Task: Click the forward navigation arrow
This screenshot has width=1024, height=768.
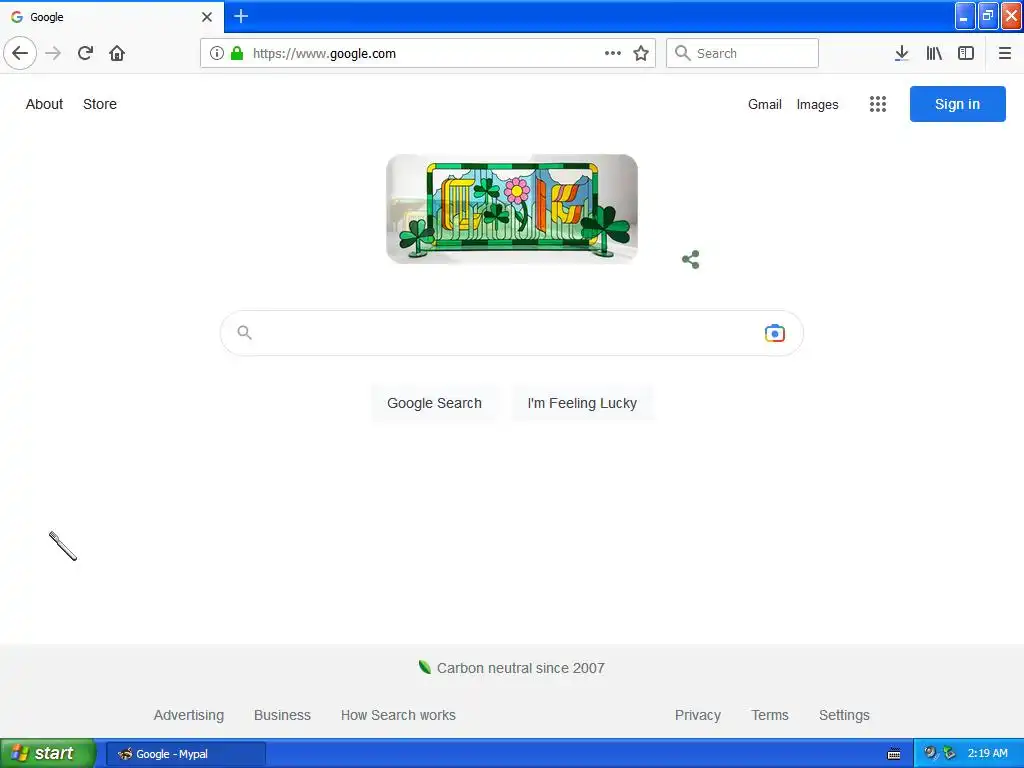Action: click(x=53, y=53)
